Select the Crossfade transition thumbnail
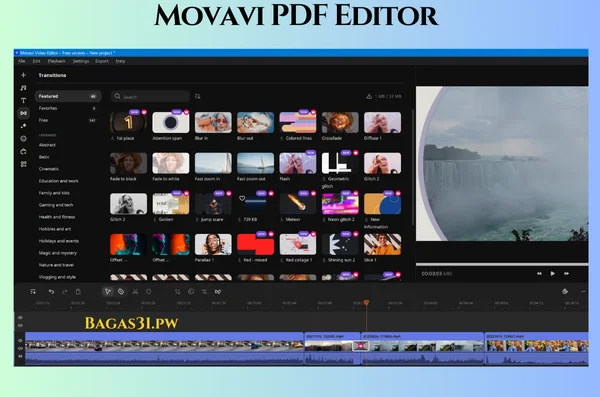Viewport: 600px width, 397px height. 340,123
